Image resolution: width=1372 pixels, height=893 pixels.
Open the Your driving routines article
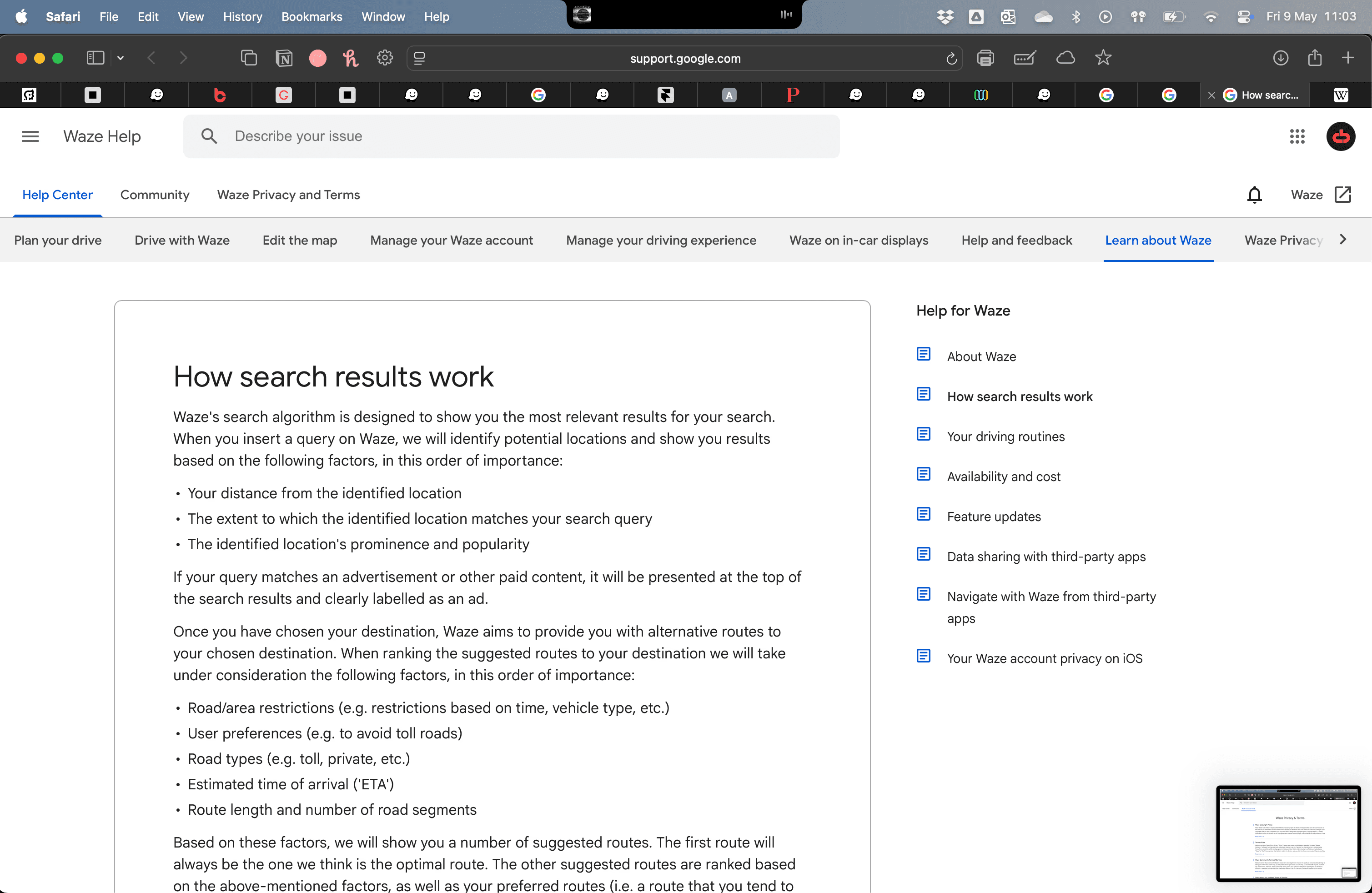point(1005,436)
